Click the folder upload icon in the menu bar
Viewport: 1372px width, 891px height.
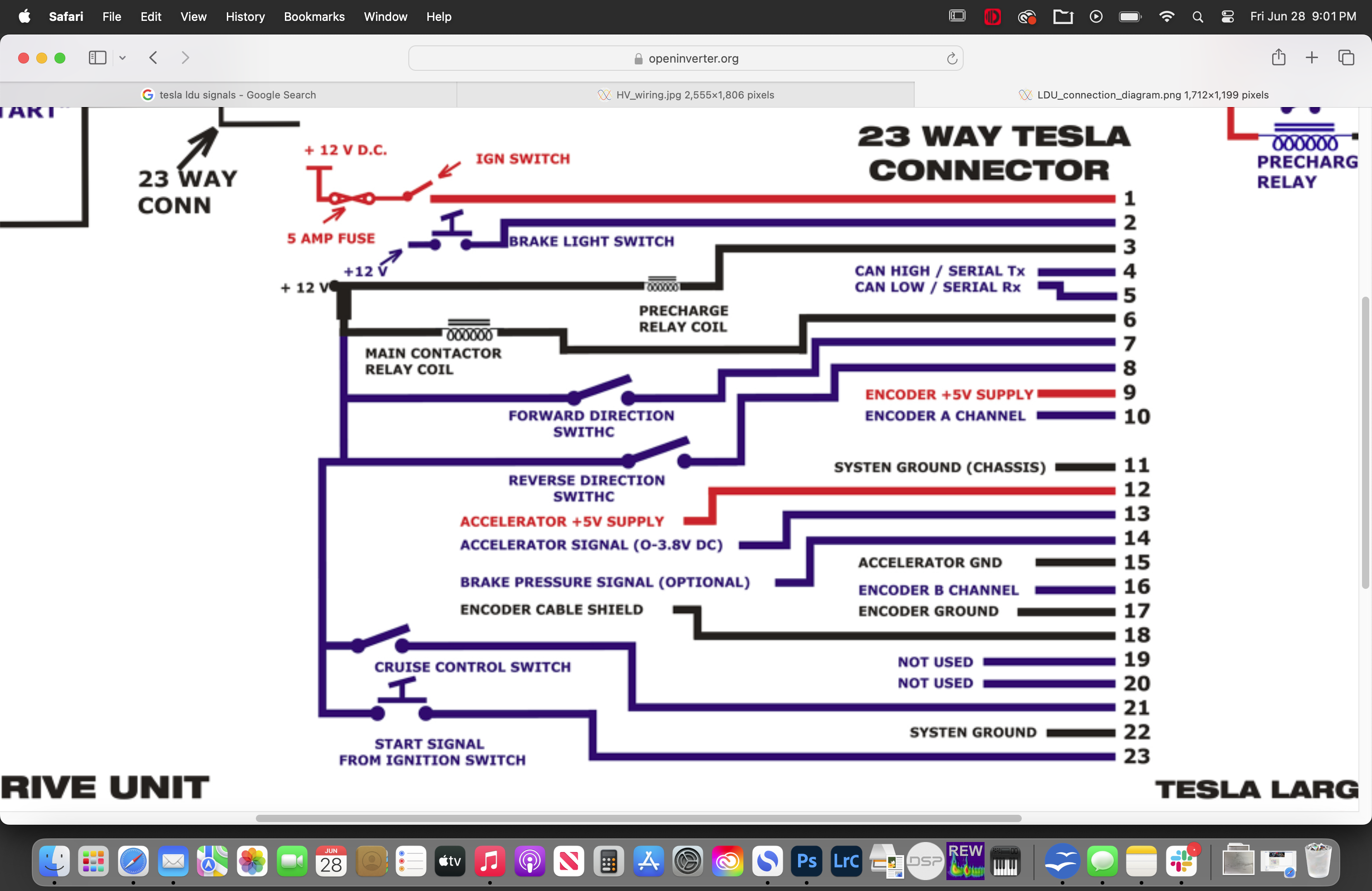(x=1063, y=17)
